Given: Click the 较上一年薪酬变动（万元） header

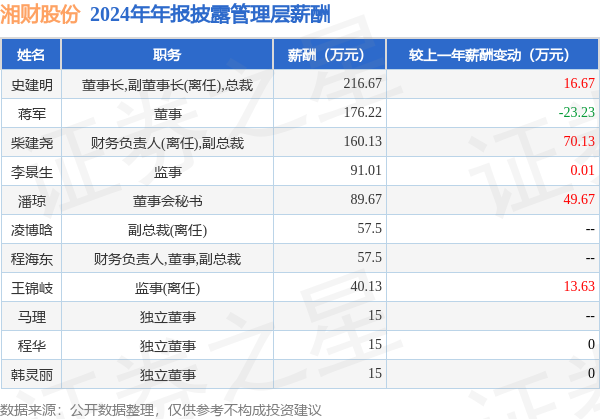Looking at the screenshot, I should click(x=492, y=55).
